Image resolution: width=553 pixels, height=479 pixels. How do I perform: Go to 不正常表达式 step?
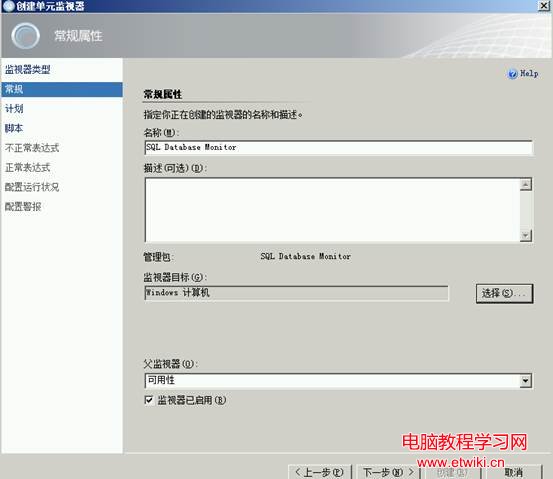click(x=32, y=148)
